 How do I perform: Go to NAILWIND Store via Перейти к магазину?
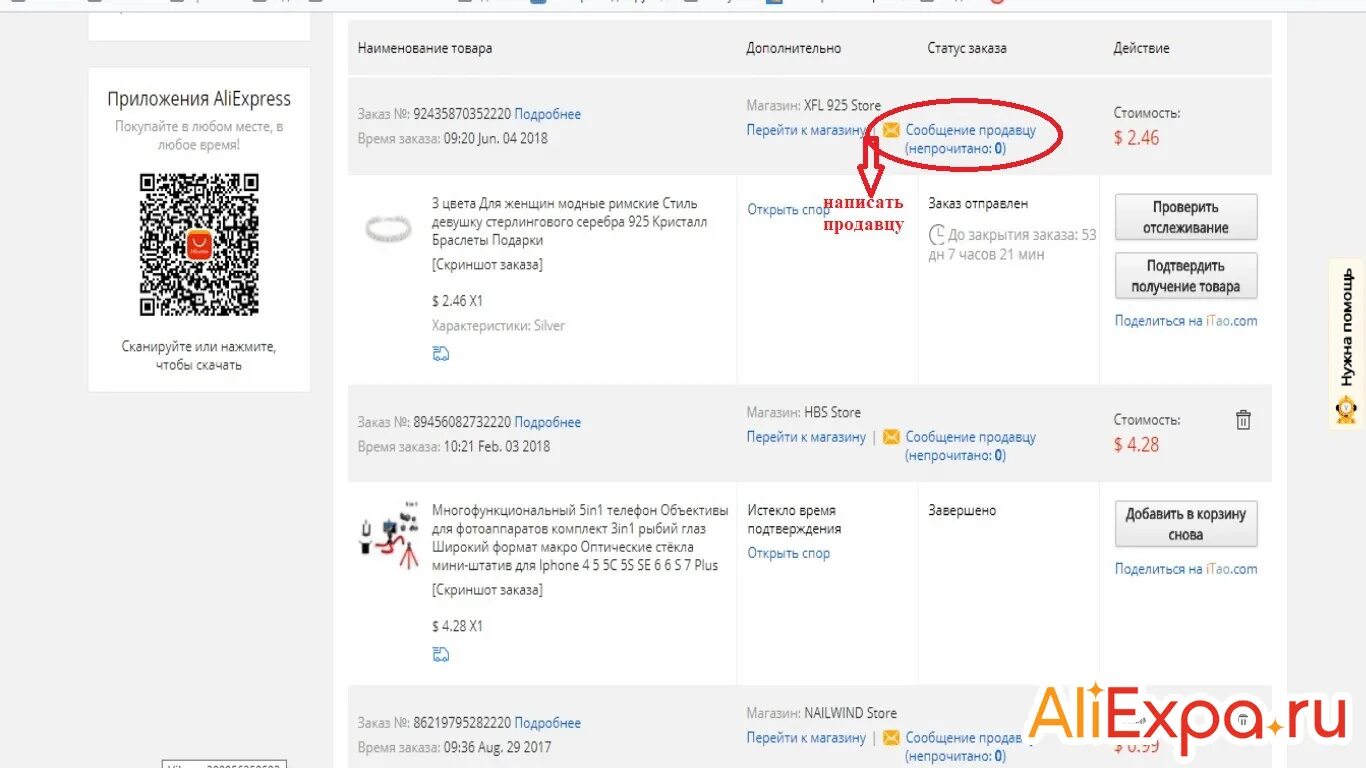806,738
